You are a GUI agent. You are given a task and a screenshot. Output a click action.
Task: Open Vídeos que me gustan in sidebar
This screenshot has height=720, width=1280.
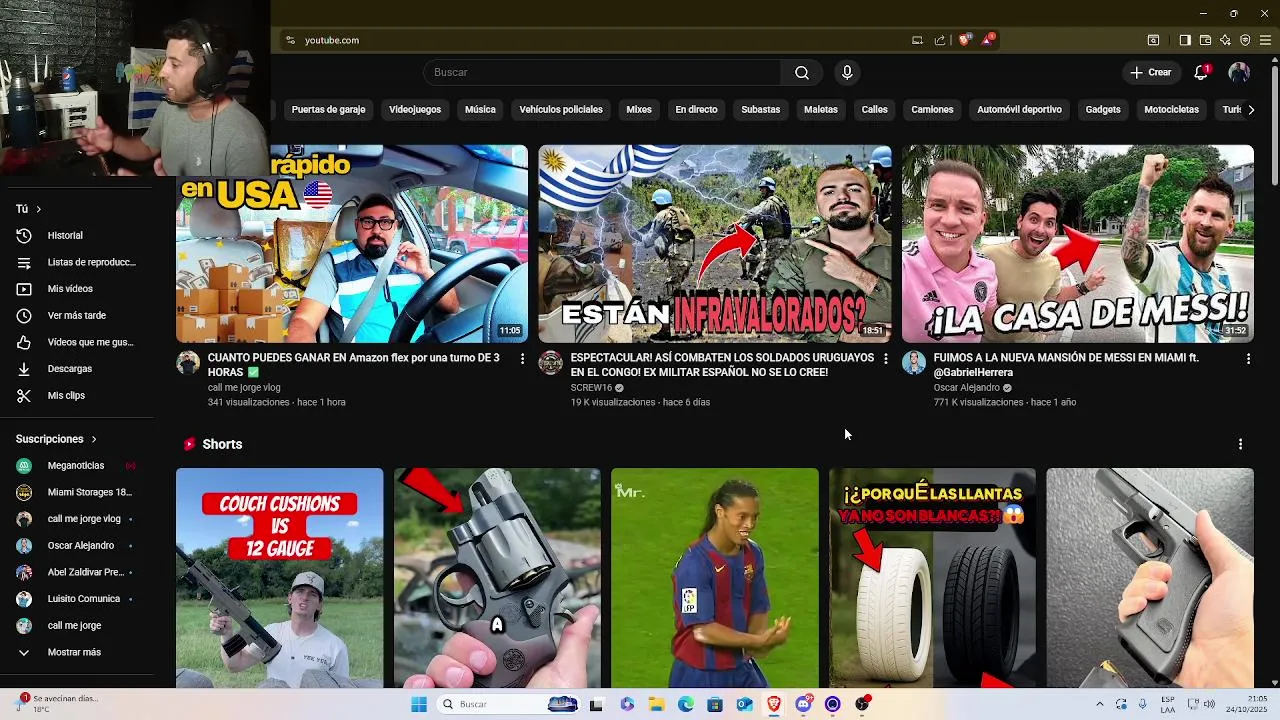coord(77,342)
